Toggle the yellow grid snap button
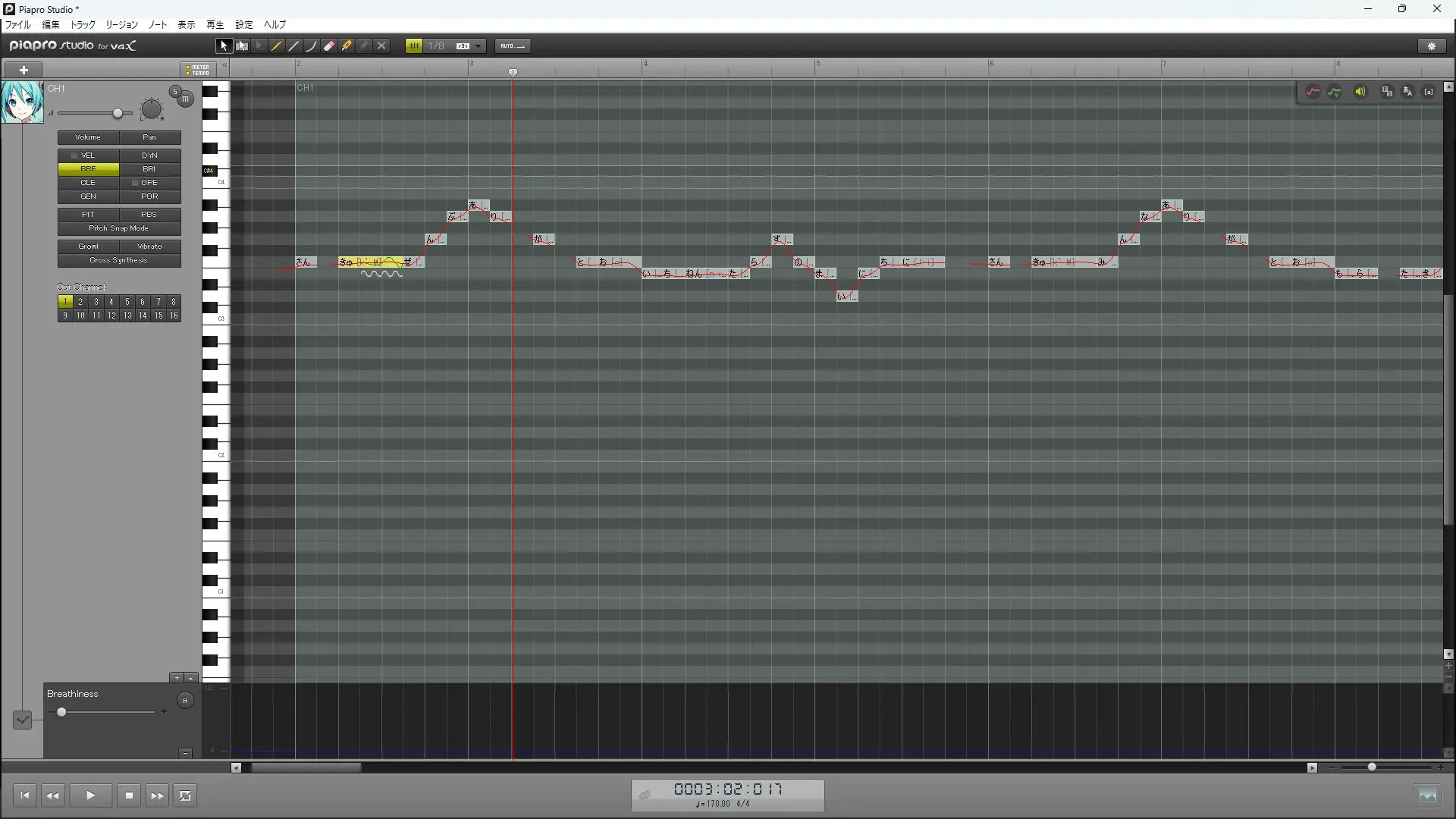The image size is (1456, 819). pyautogui.click(x=414, y=46)
